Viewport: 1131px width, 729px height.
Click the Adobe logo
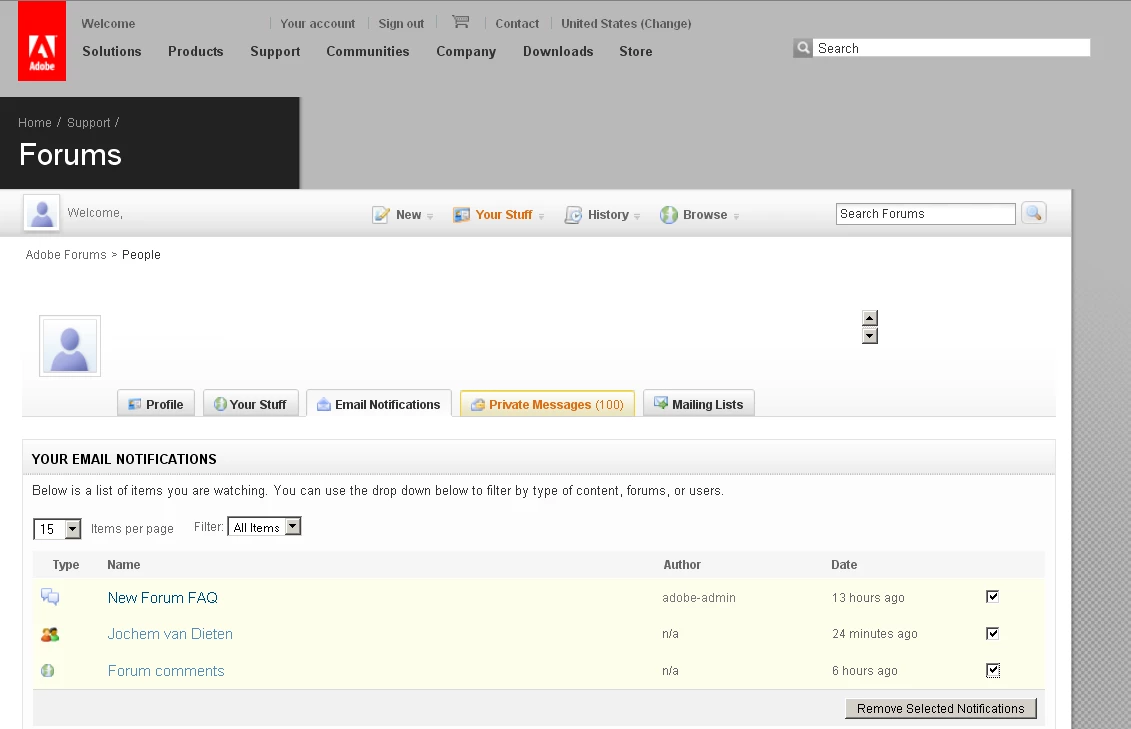[42, 41]
